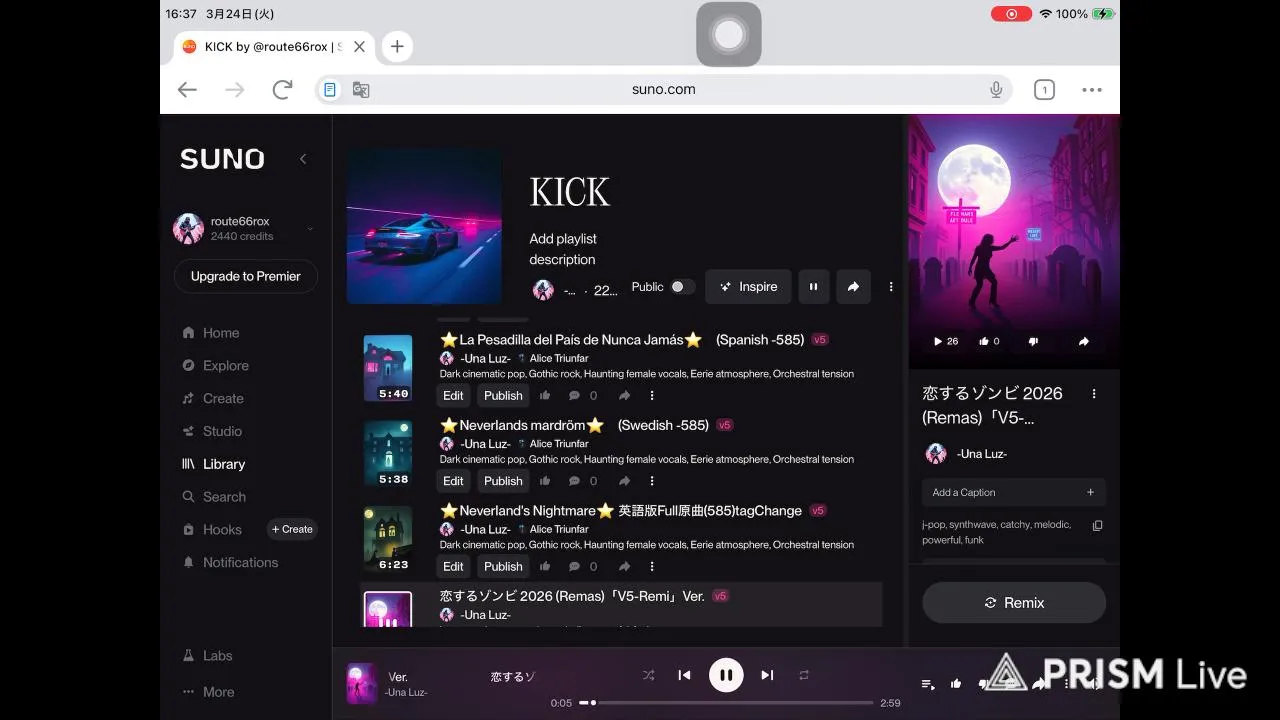1280x720 pixels.
Task: Open Search in the sidebar
Action: pos(213,497)
